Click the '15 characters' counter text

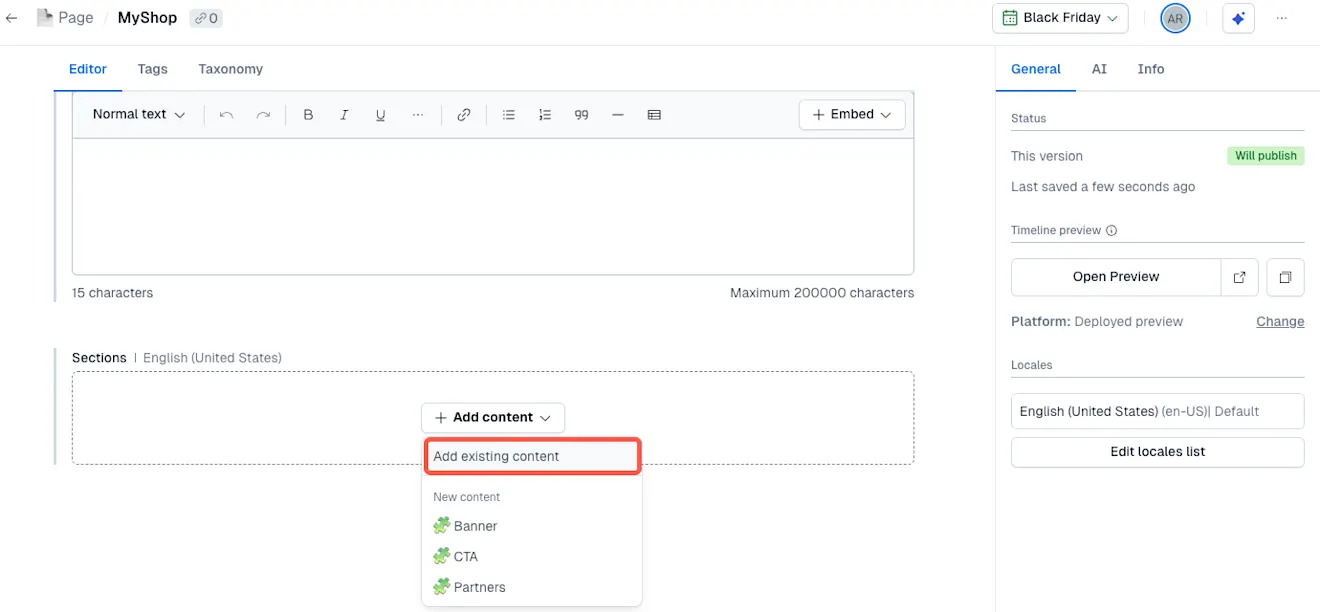112,293
